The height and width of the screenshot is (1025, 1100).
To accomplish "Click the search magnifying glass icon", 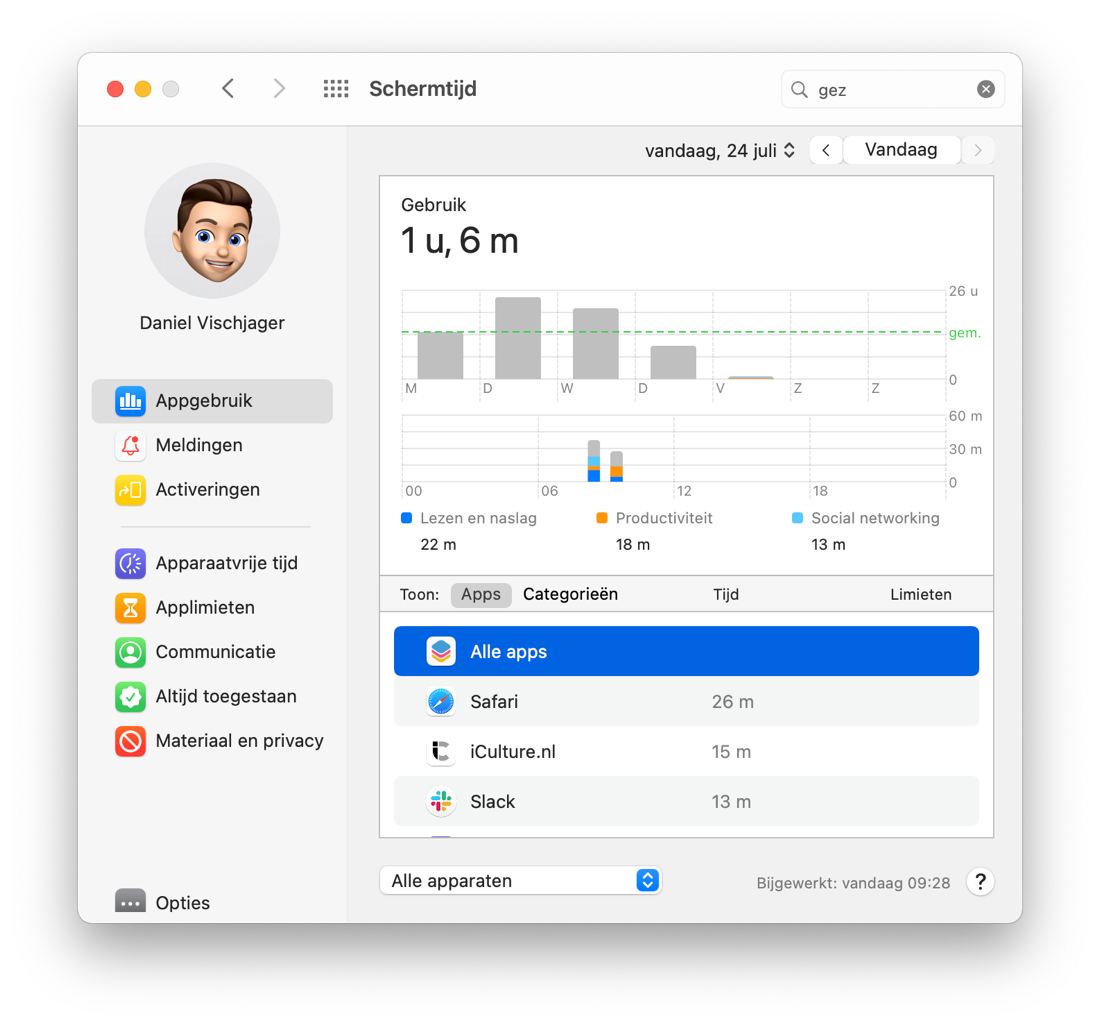I will point(799,90).
